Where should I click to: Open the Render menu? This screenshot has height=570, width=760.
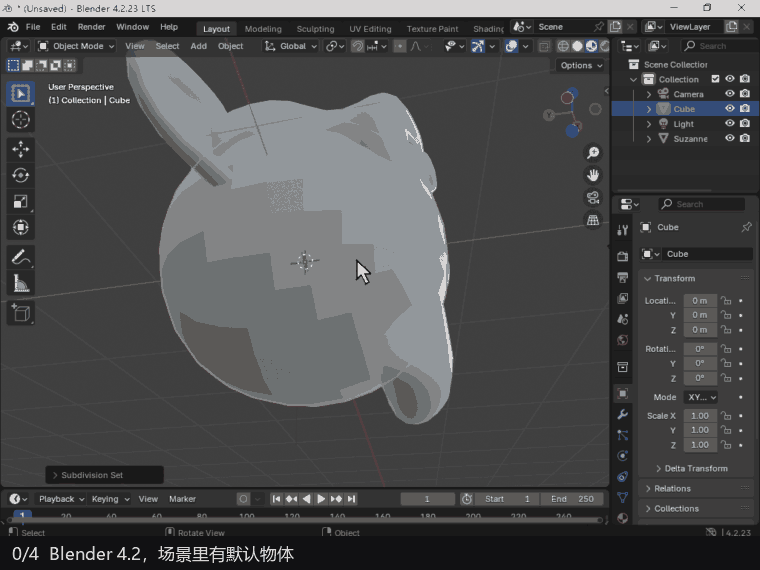click(91, 27)
